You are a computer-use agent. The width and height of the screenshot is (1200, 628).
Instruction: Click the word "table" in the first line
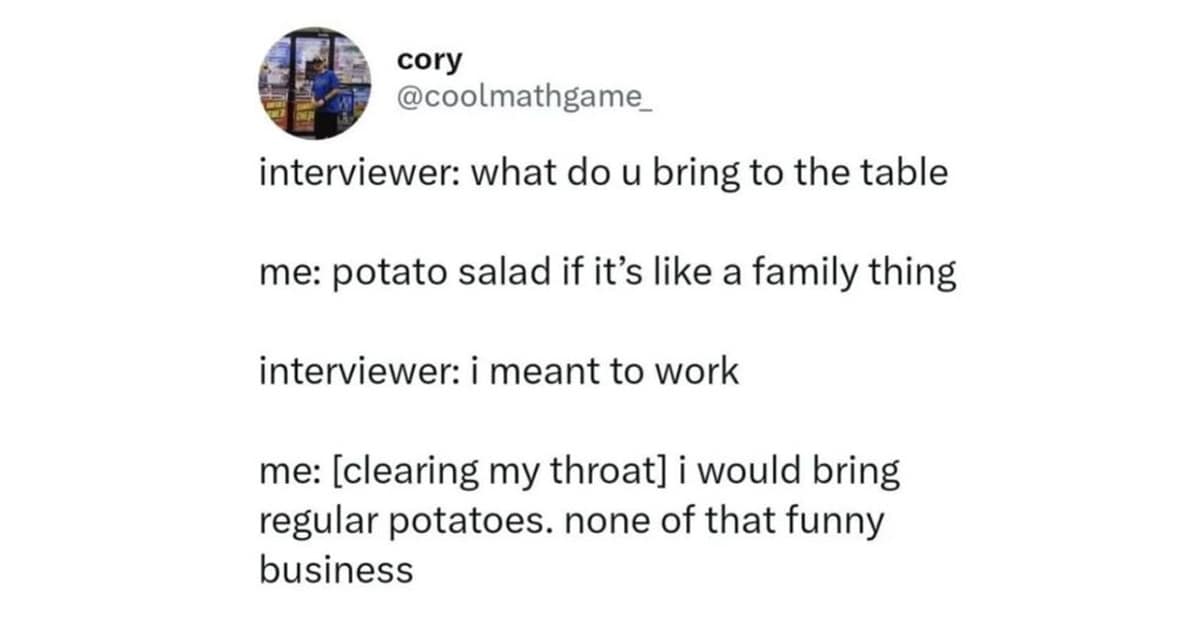(x=904, y=173)
